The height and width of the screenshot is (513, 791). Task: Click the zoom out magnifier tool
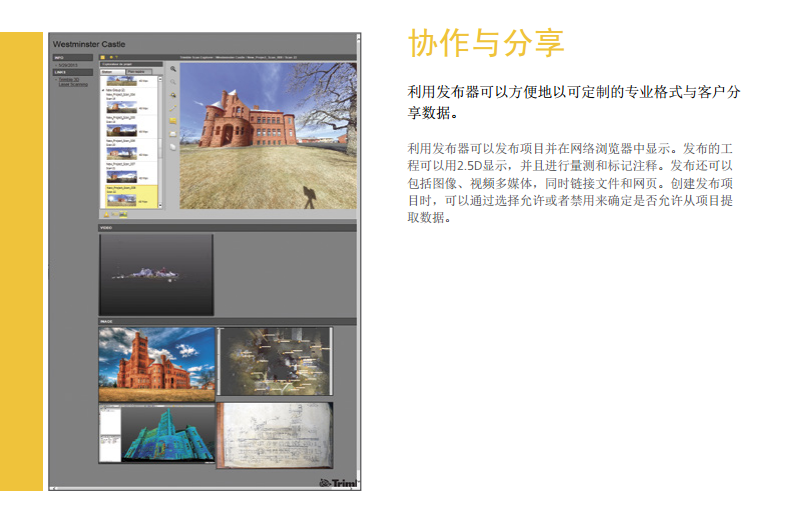click(172, 82)
